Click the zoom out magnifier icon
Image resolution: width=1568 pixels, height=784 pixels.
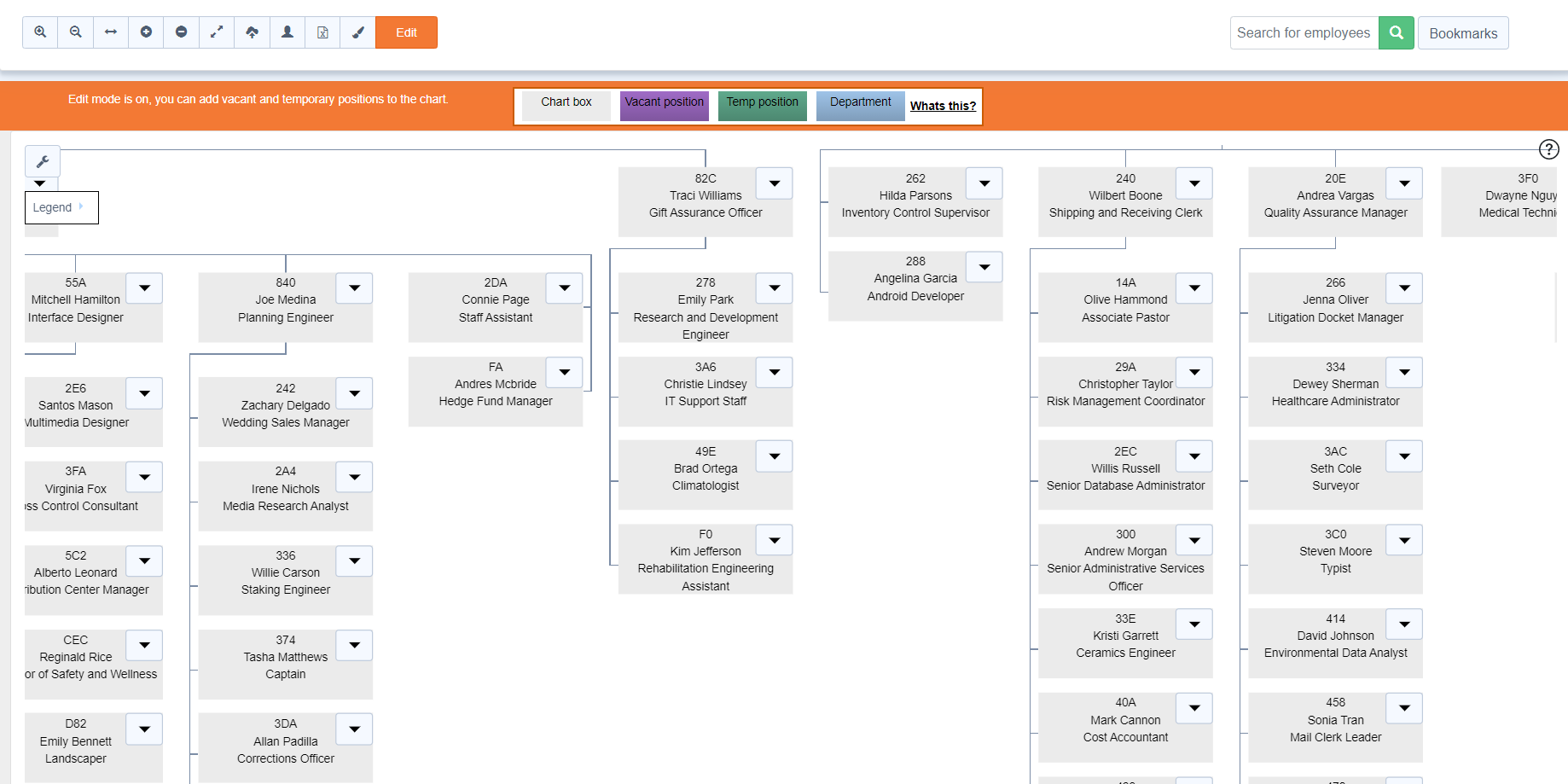76,32
